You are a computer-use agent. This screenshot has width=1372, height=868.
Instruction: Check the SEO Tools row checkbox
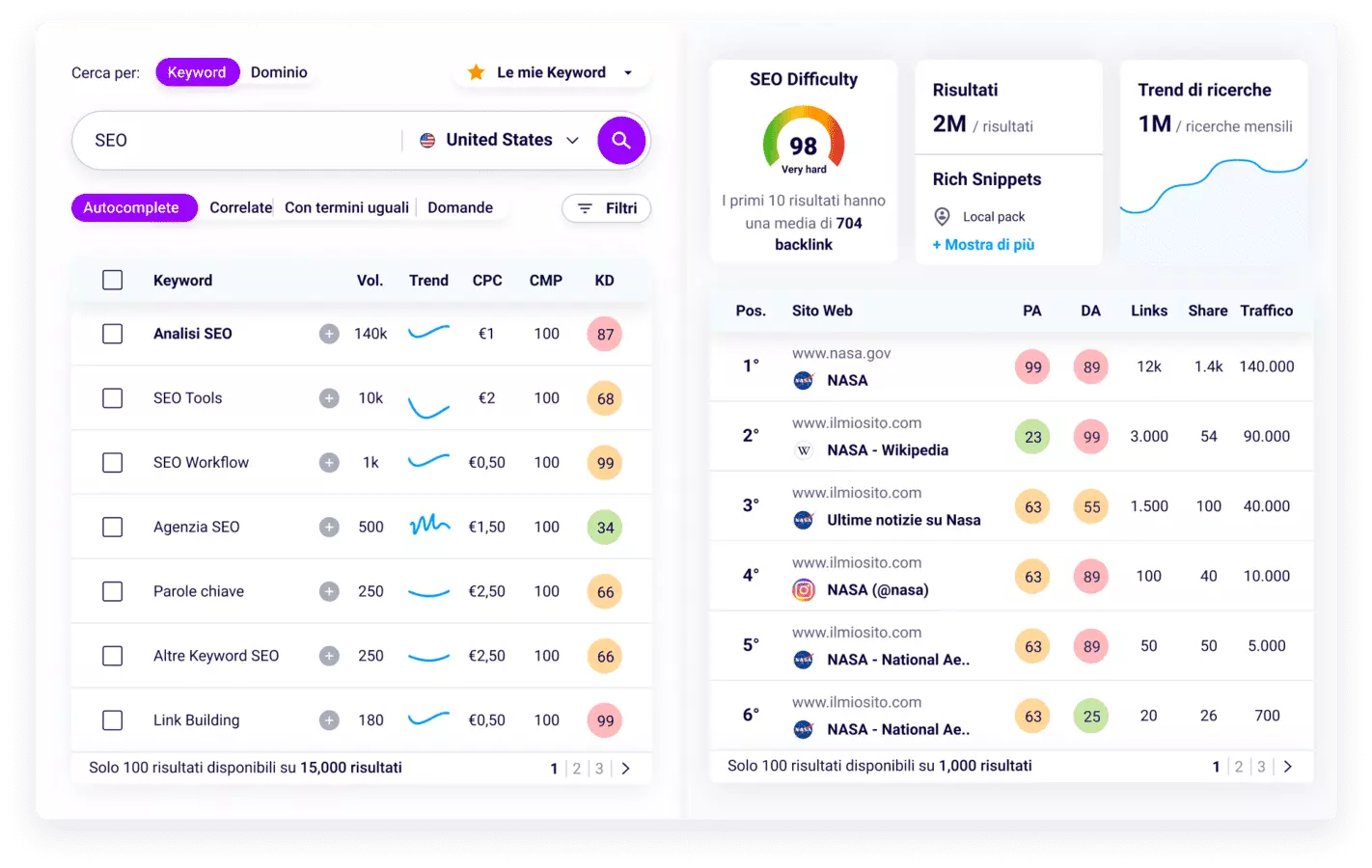click(x=113, y=398)
